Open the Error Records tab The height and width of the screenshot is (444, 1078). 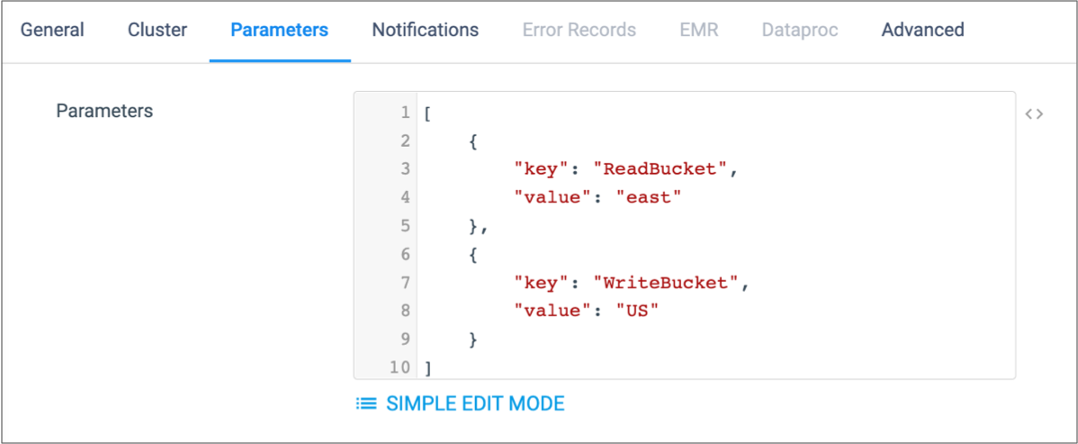[580, 30]
